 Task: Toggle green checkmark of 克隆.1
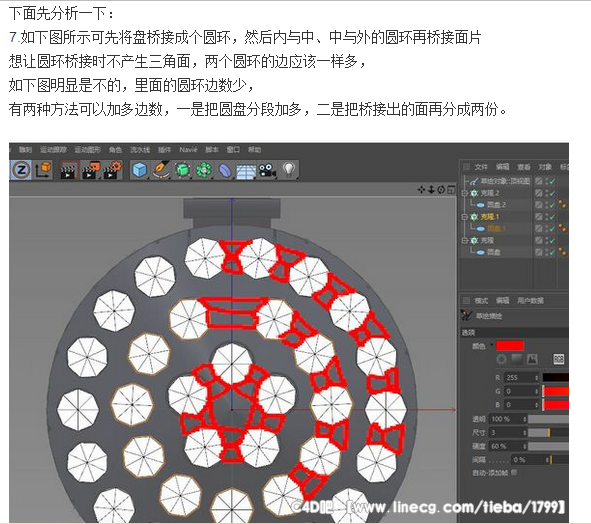(x=553, y=217)
